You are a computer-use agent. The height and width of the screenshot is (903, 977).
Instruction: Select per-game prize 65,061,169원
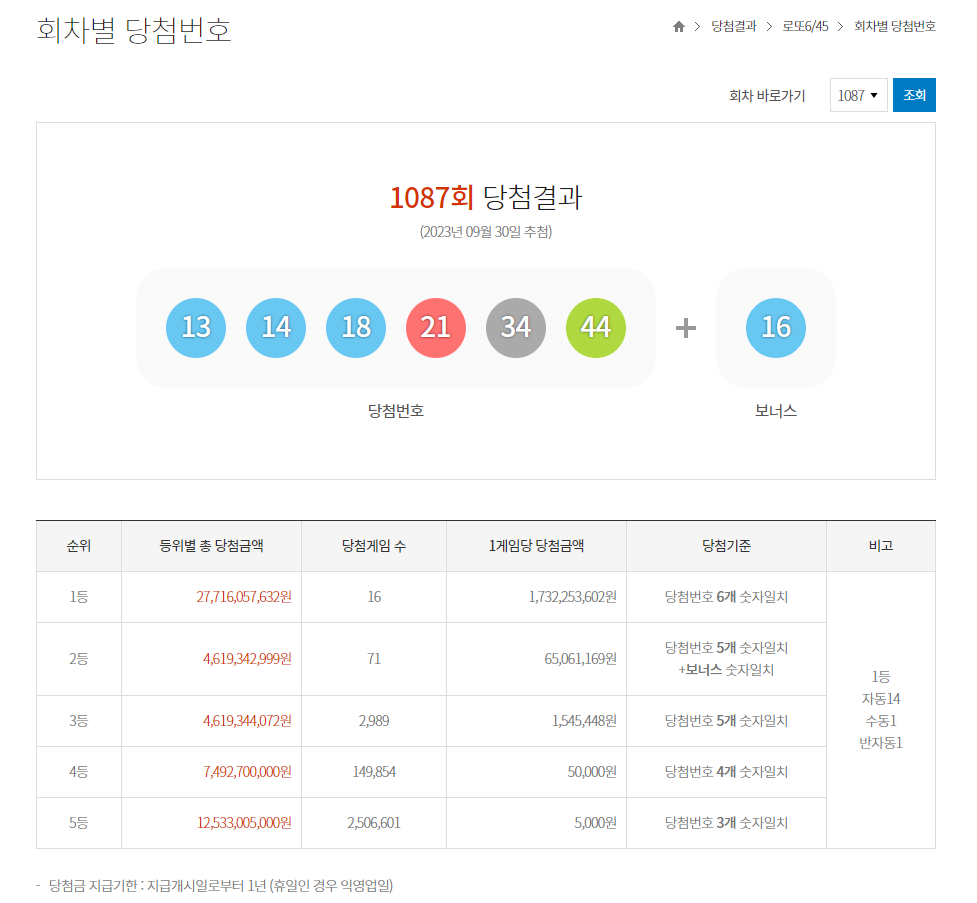[x=580, y=659]
